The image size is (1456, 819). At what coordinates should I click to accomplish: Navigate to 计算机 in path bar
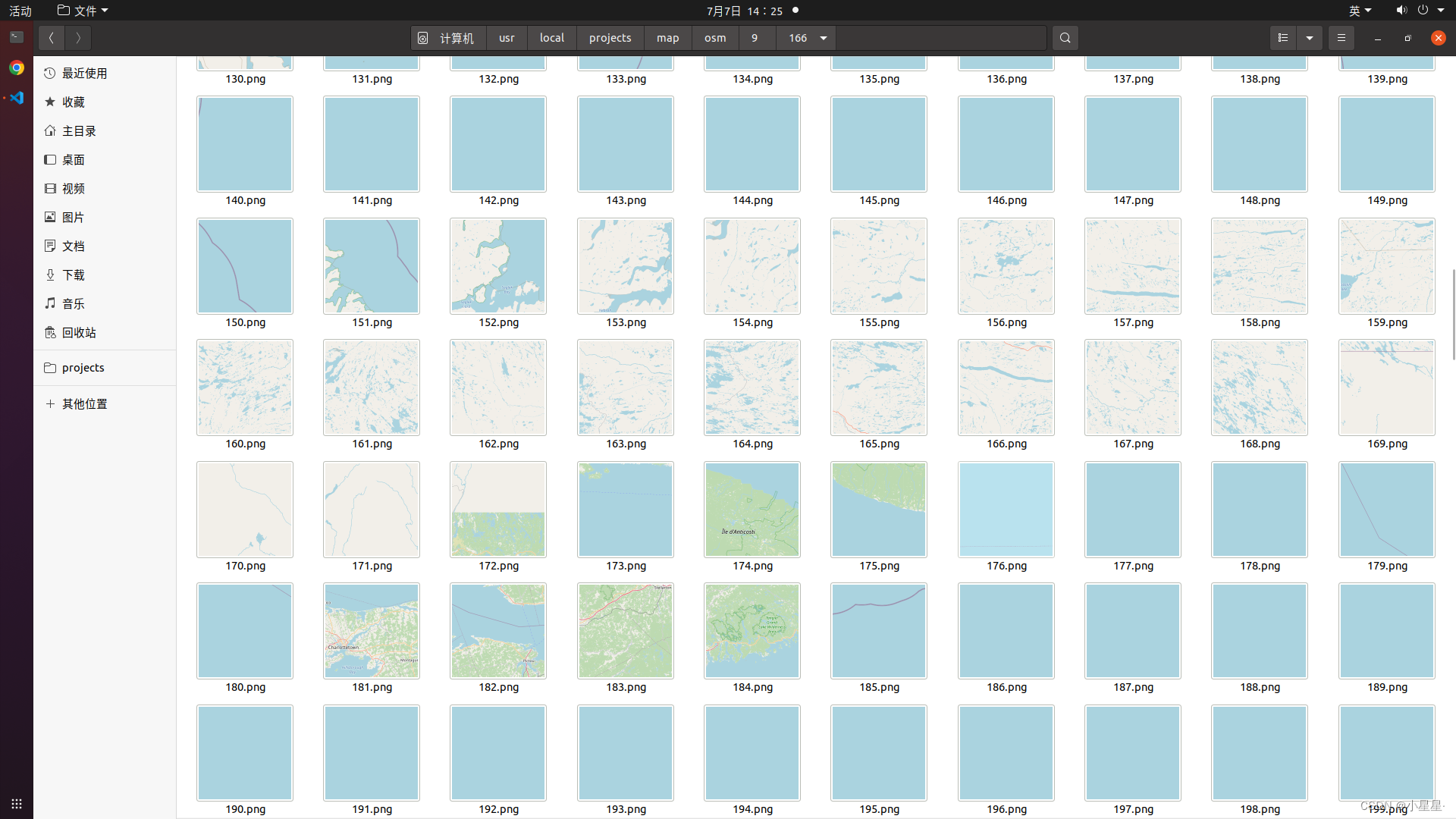point(447,38)
